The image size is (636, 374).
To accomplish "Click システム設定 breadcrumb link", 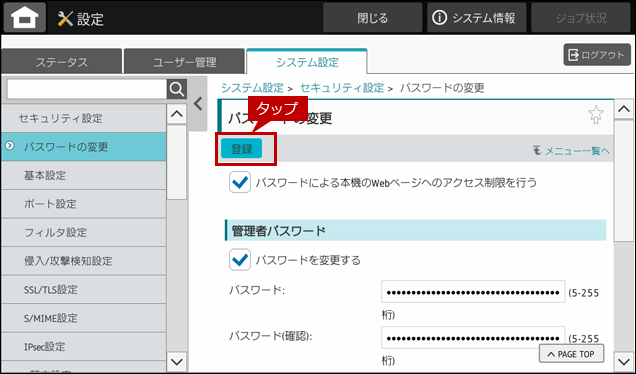I will (252, 88).
